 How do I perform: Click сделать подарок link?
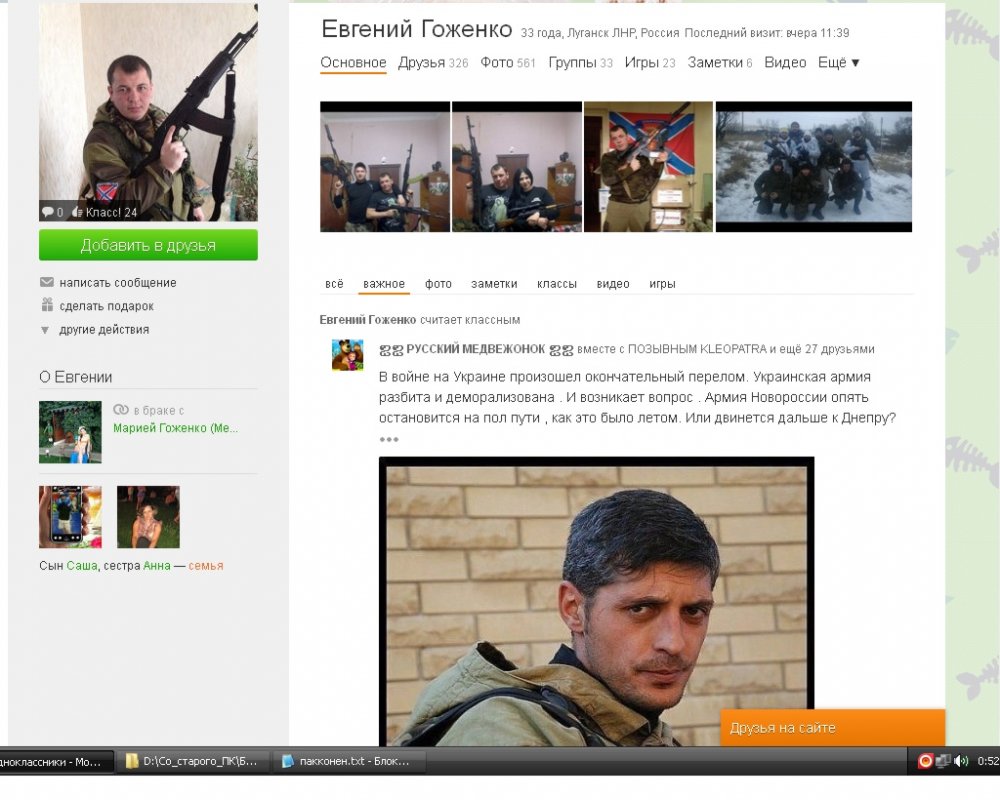tap(107, 306)
